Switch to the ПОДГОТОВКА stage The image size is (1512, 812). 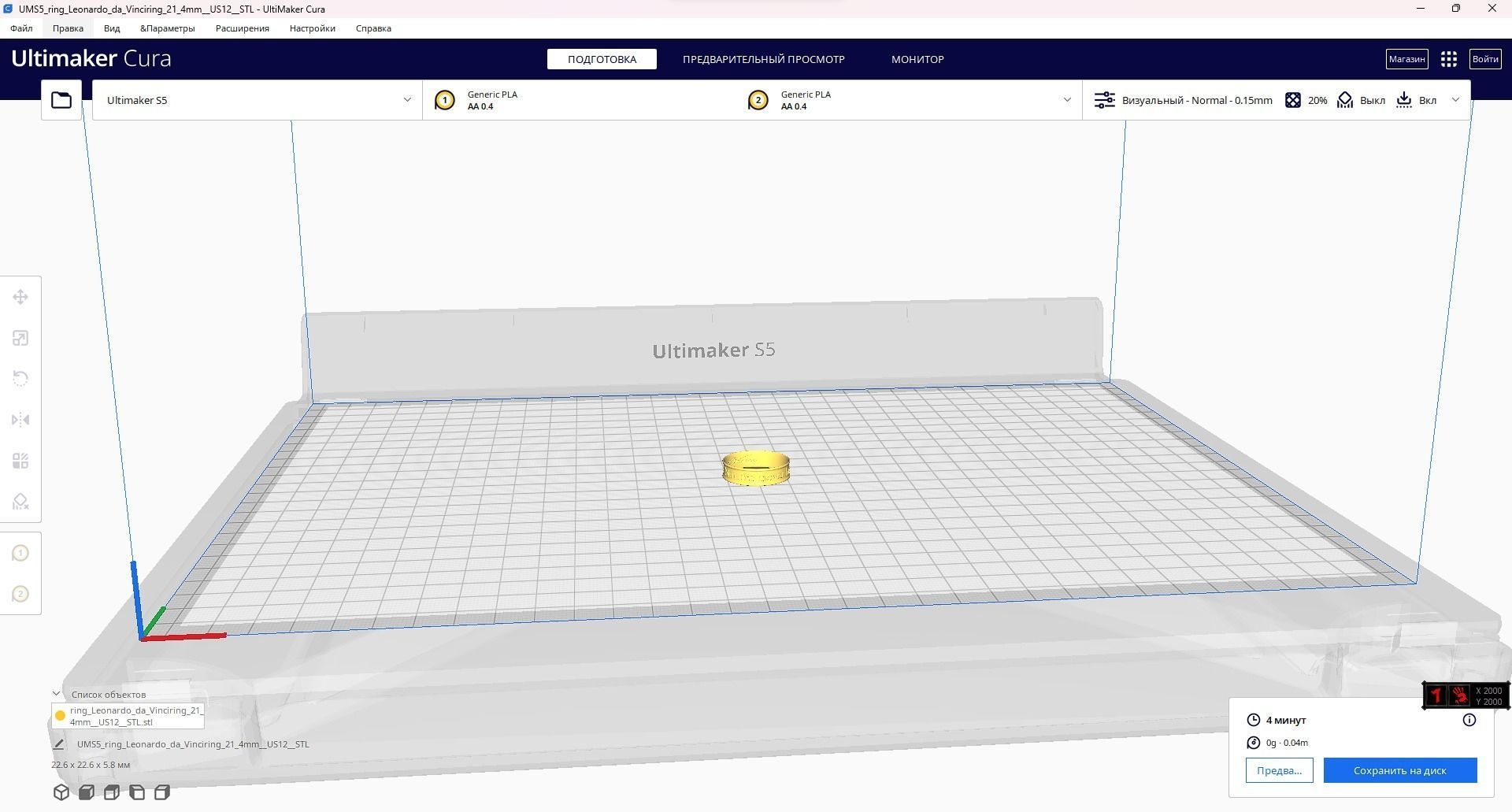(602, 59)
